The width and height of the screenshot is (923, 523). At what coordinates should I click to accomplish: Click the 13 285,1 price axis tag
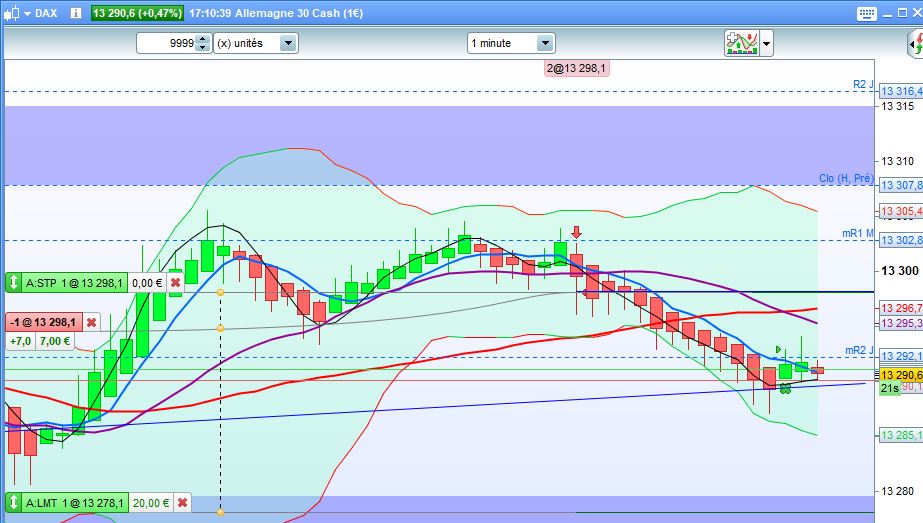901,435
